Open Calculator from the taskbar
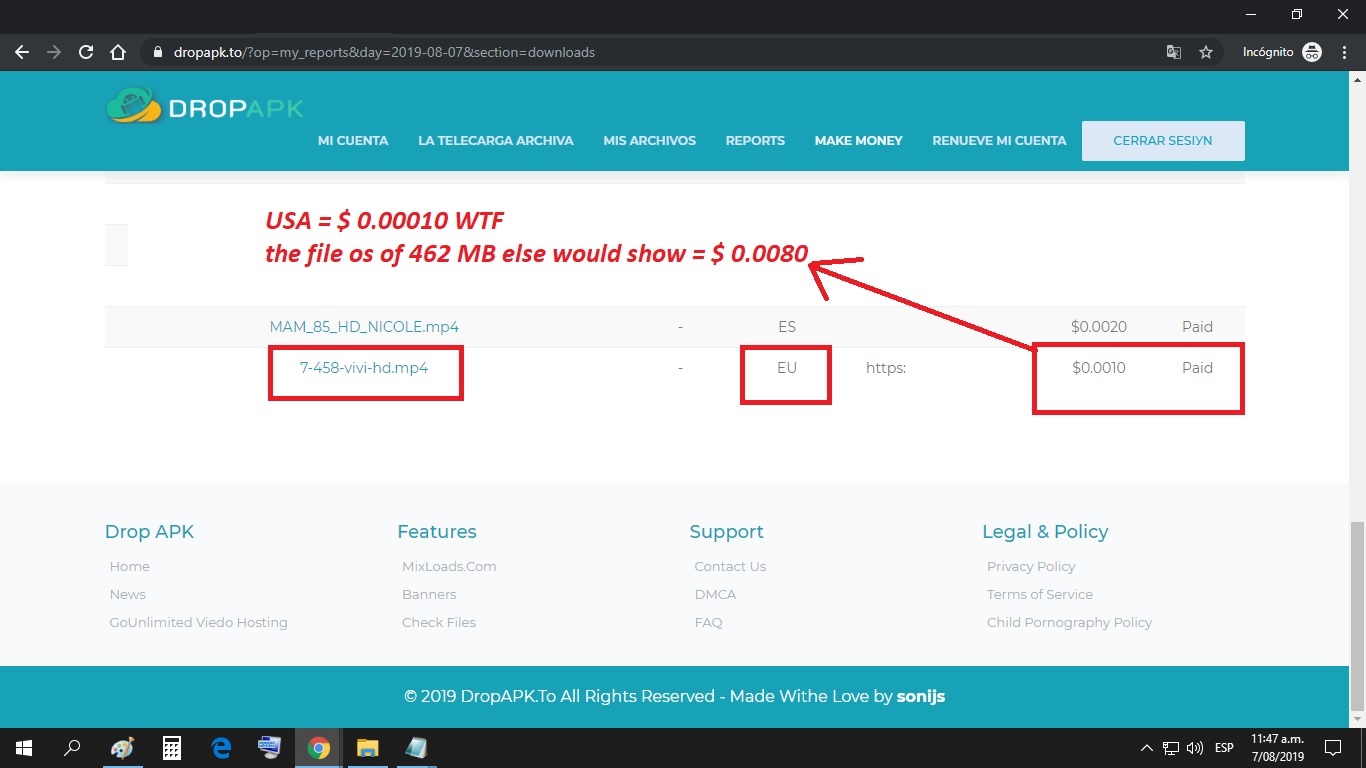1366x768 pixels. pos(172,747)
